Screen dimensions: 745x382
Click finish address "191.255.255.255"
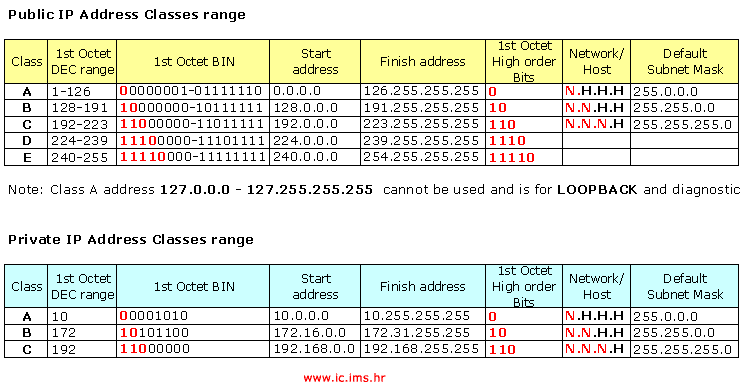point(421,108)
